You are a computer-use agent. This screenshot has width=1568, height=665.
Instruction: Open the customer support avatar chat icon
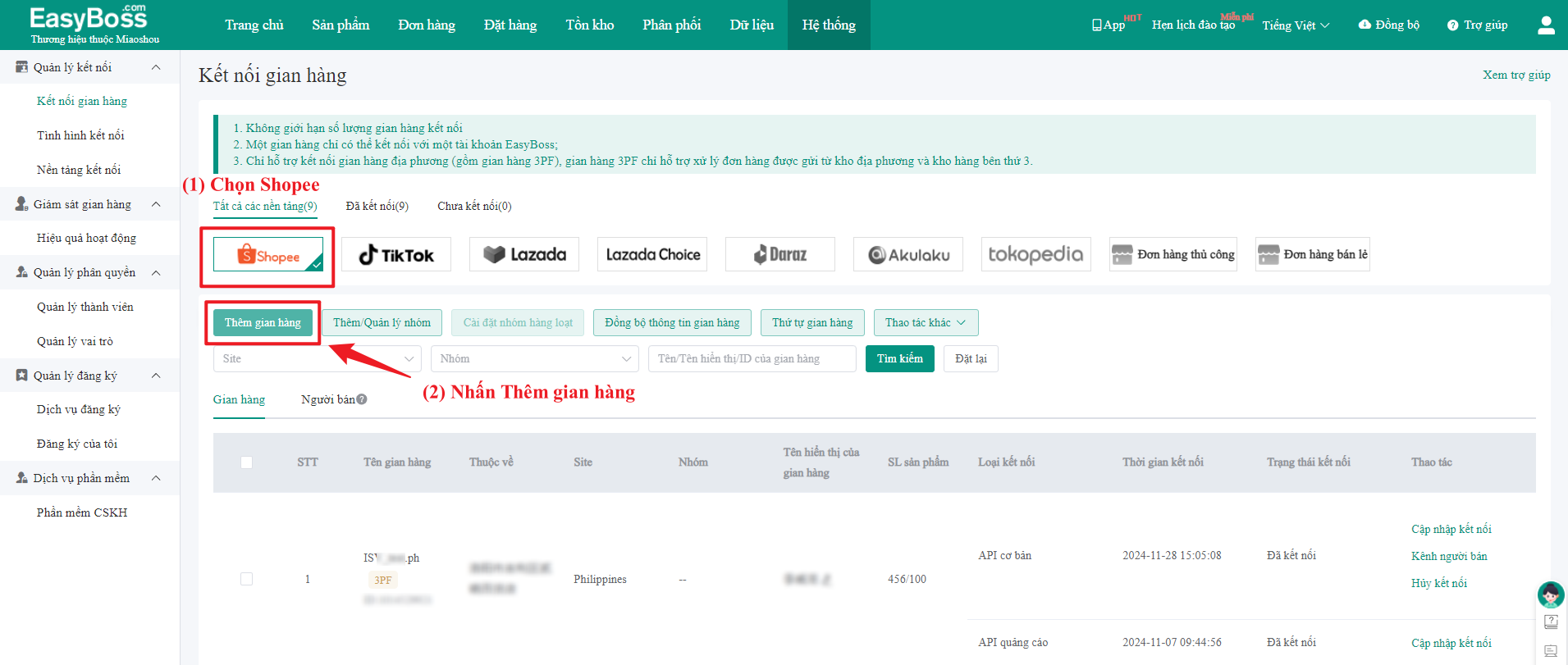pos(1551,594)
